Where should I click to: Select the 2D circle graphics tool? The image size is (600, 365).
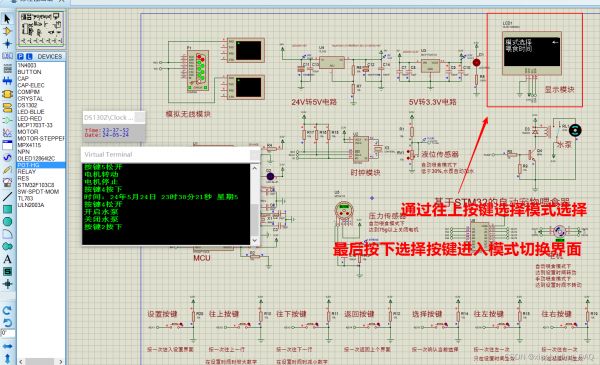pos(7,222)
